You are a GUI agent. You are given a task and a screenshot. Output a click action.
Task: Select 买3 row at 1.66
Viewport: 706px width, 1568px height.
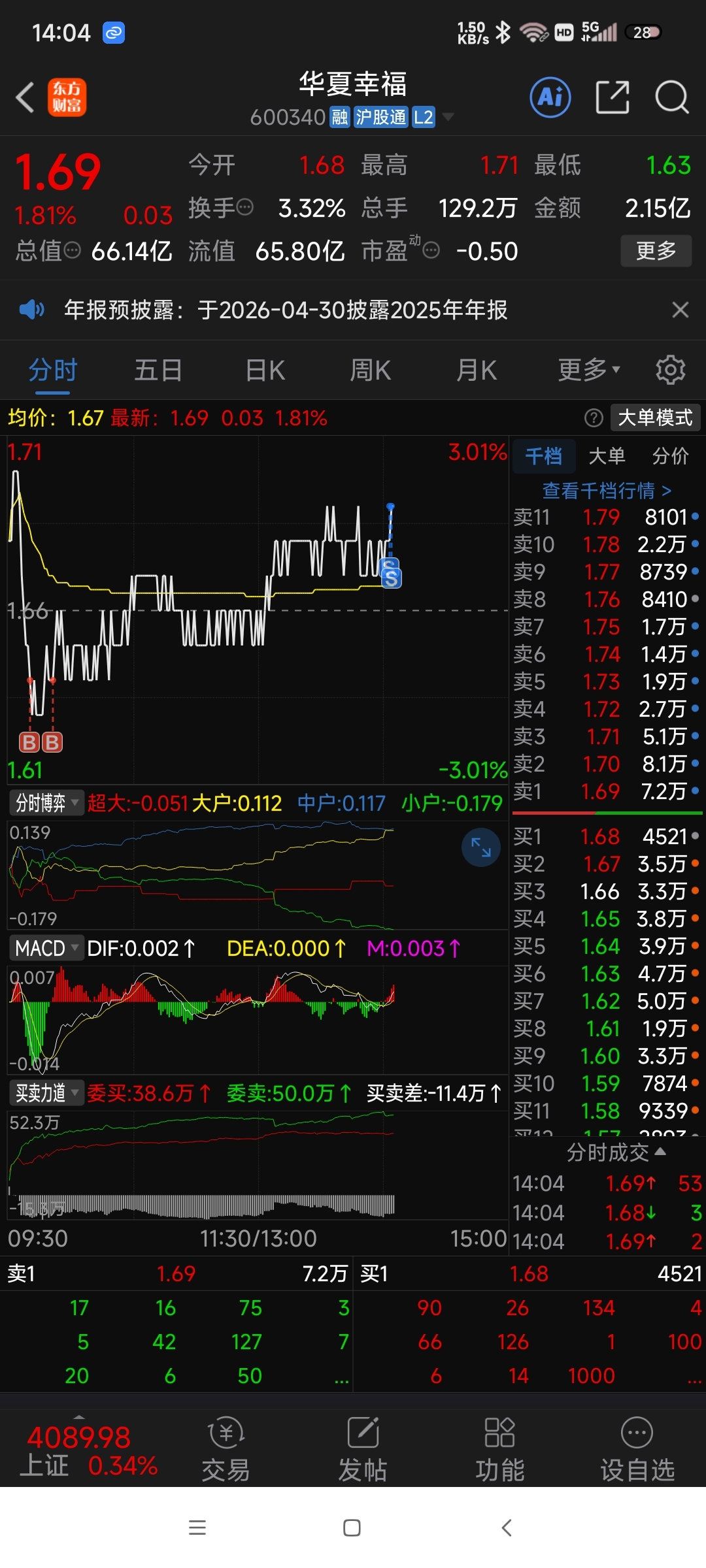(606, 892)
